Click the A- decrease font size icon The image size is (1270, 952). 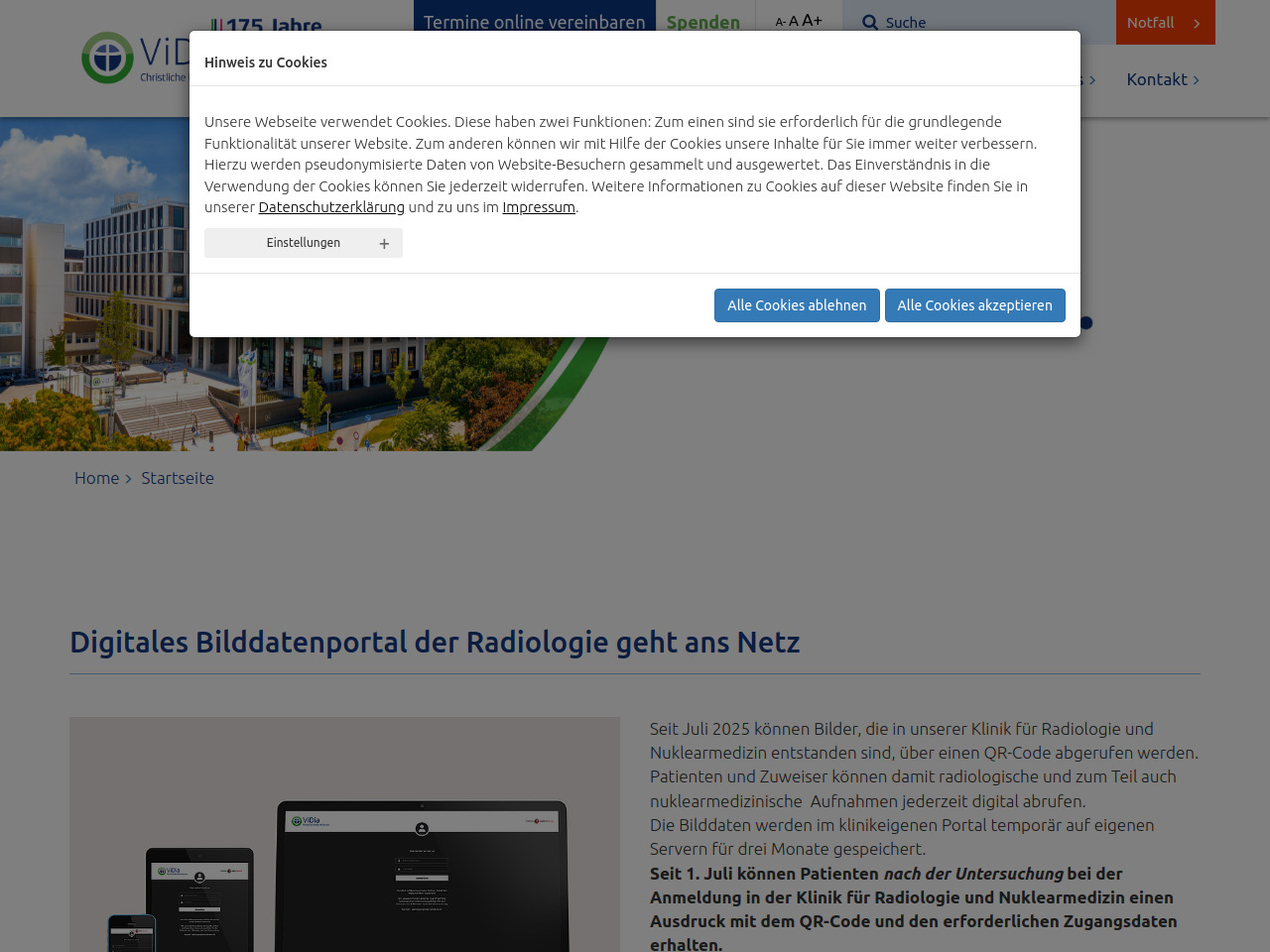pyautogui.click(x=780, y=22)
